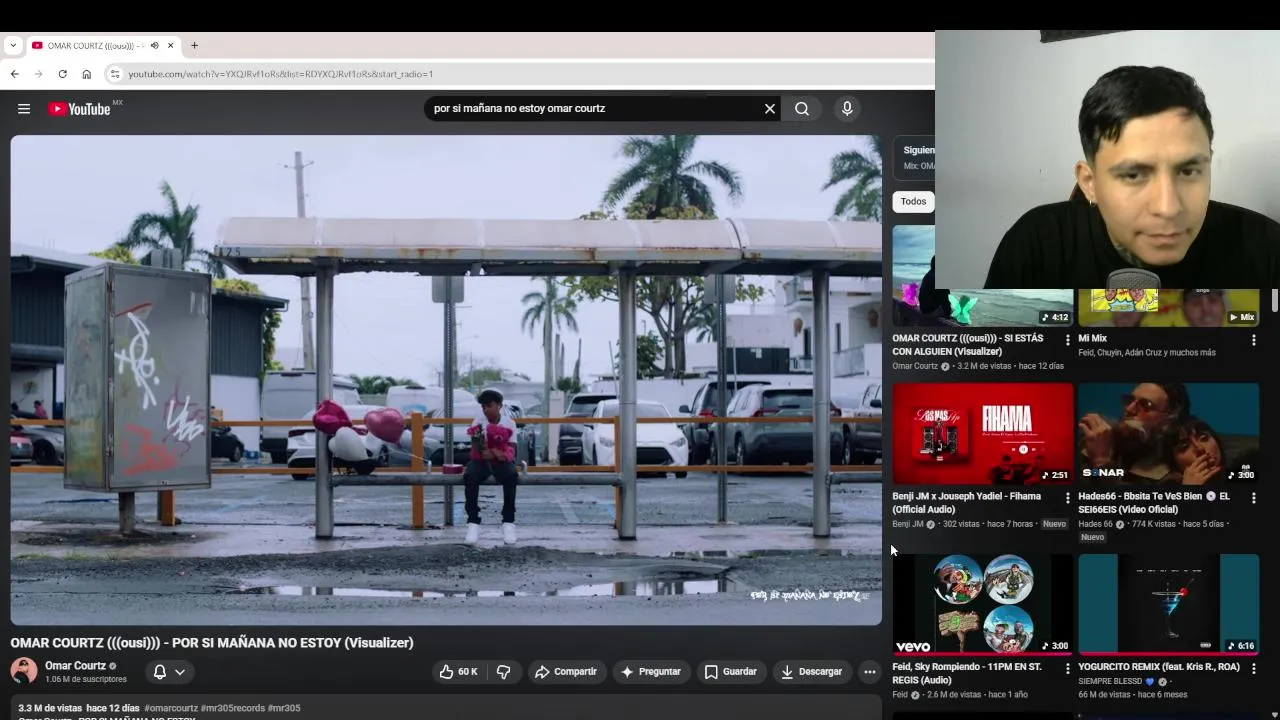This screenshot has width=1280, height=720.
Task: Click the Descargar download button
Action: 811,672
